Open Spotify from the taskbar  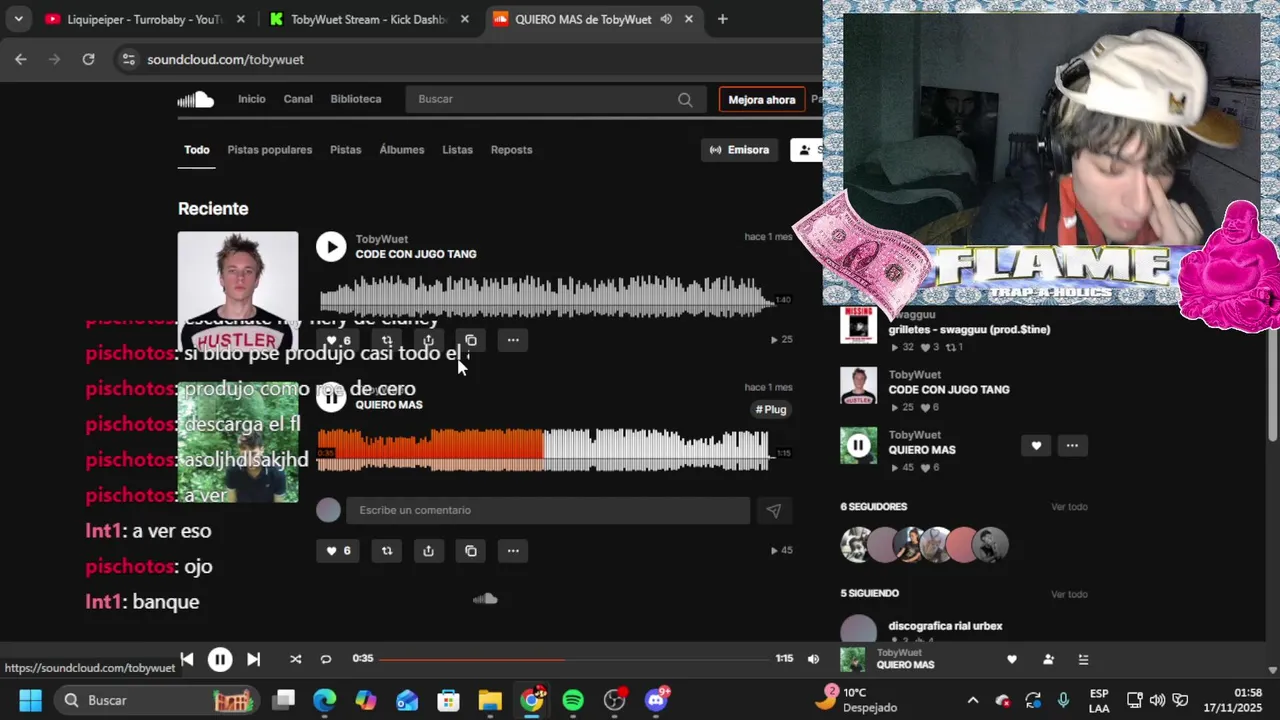[573, 700]
